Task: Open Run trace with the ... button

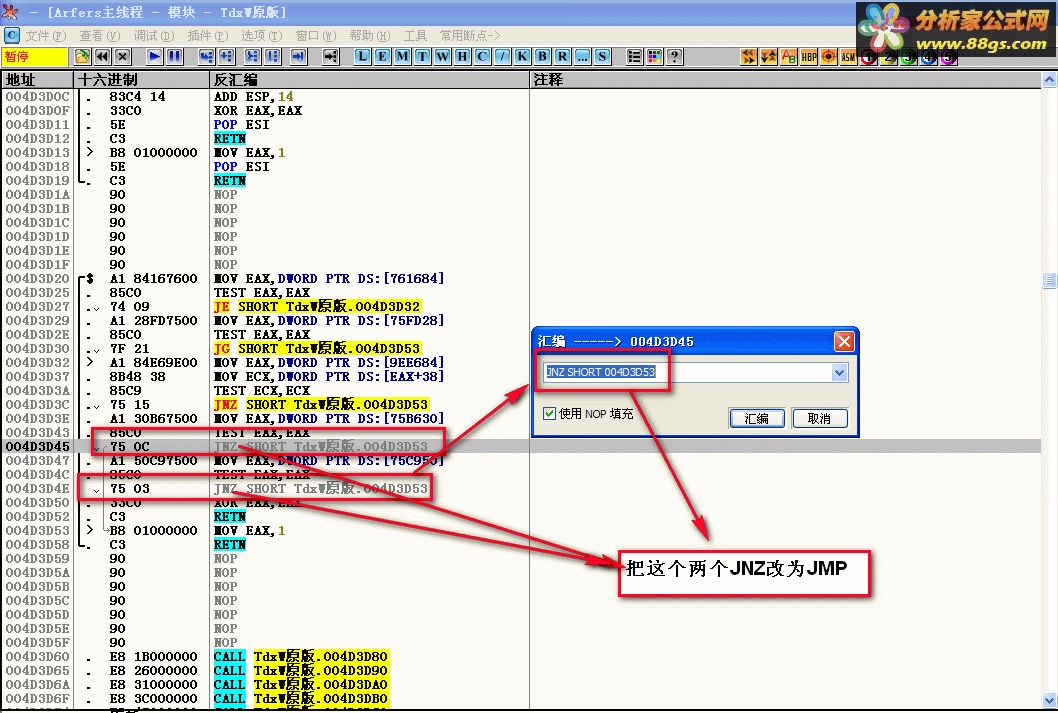Action: 582,57
